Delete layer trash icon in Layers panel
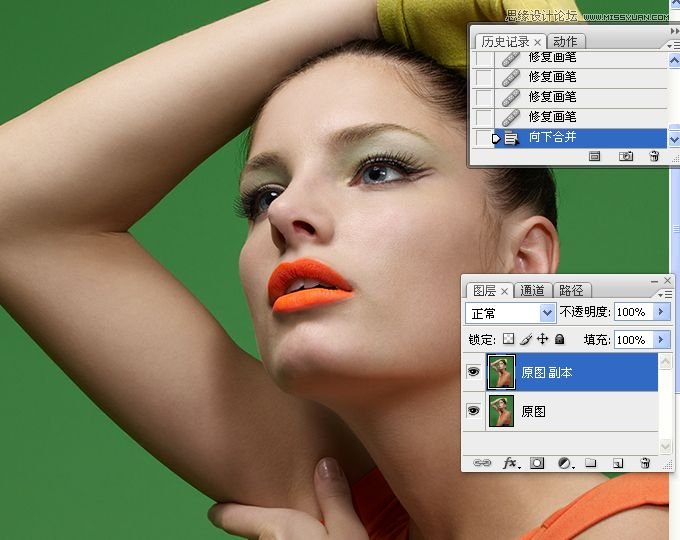 [x=645, y=463]
